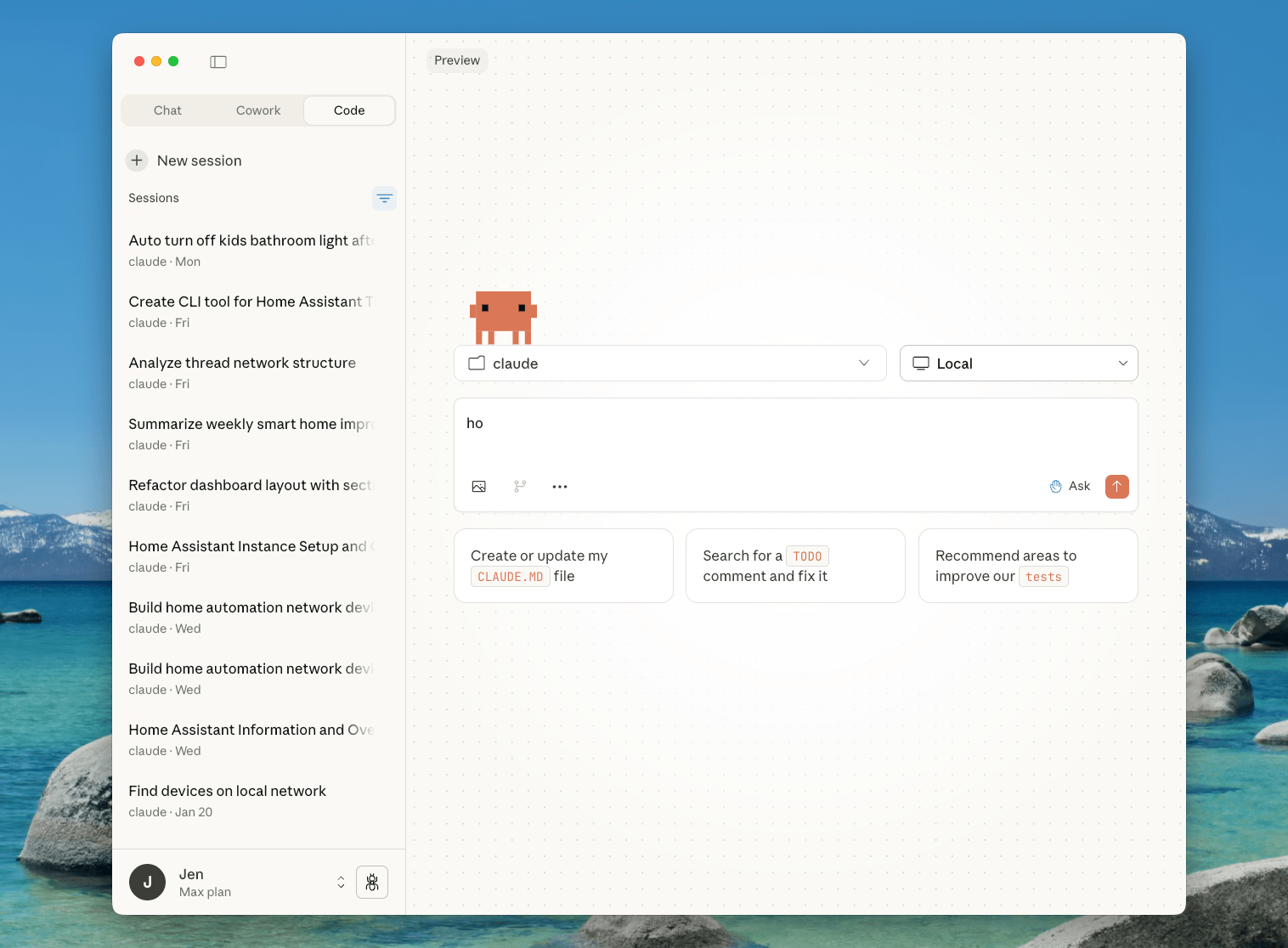This screenshot has width=1288, height=948.
Task: Open the sessions filter icon
Action: tap(384, 198)
